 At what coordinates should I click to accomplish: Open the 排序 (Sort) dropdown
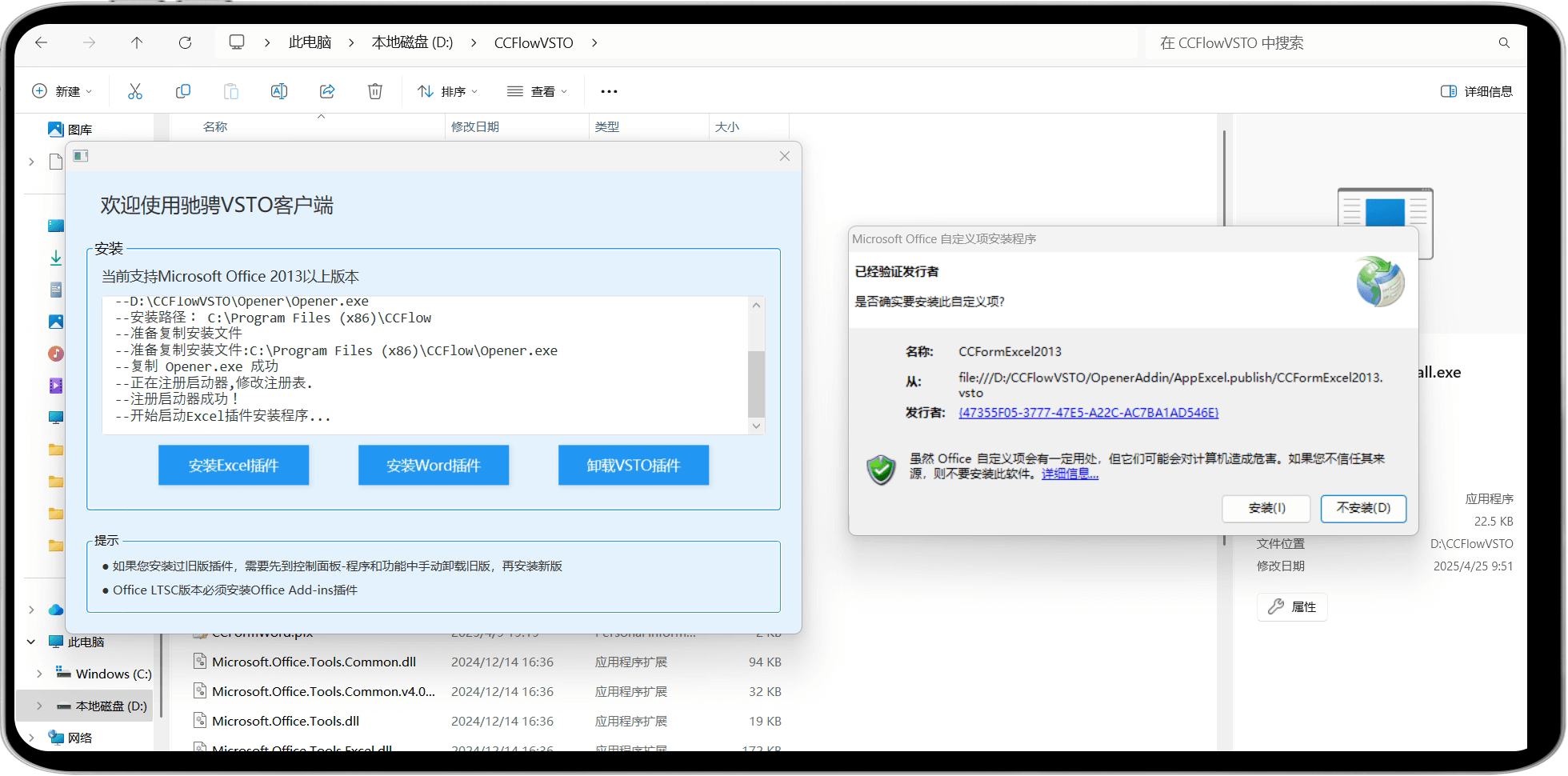tap(448, 91)
